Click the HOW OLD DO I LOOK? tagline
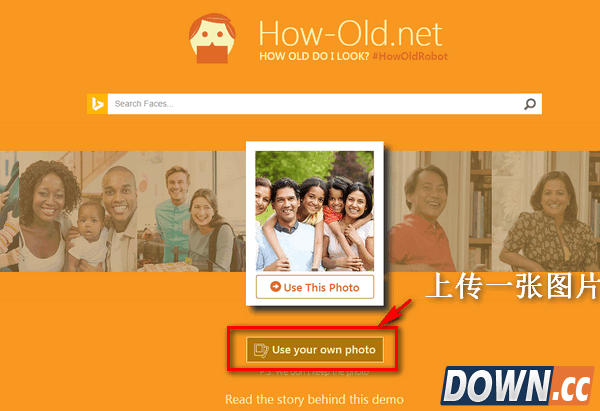 click(x=314, y=56)
